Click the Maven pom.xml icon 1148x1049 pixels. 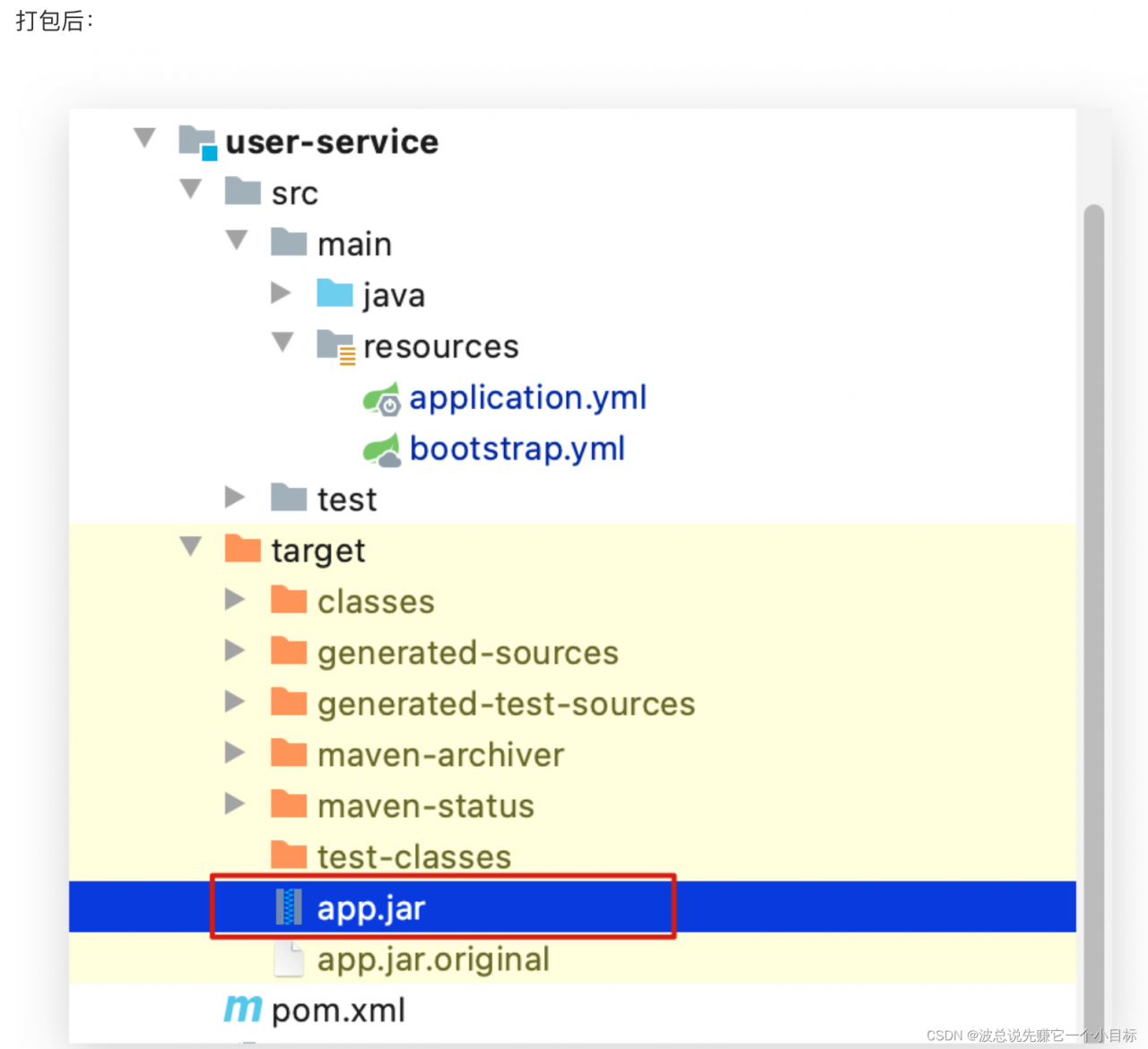pyautogui.click(x=243, y=1010)
